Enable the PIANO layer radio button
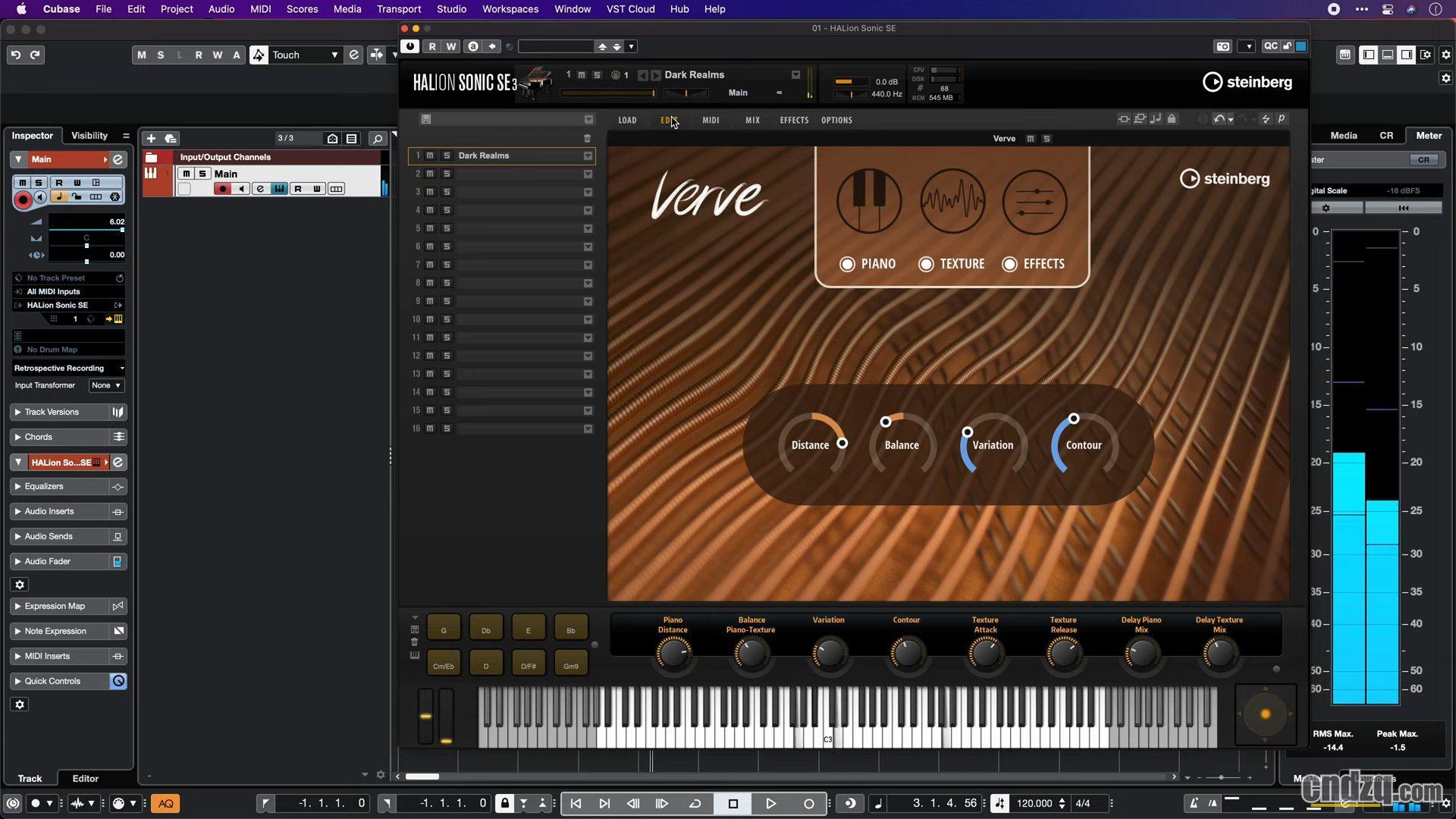Screen dimensions: 1456x819 click(x=847, y=264)
